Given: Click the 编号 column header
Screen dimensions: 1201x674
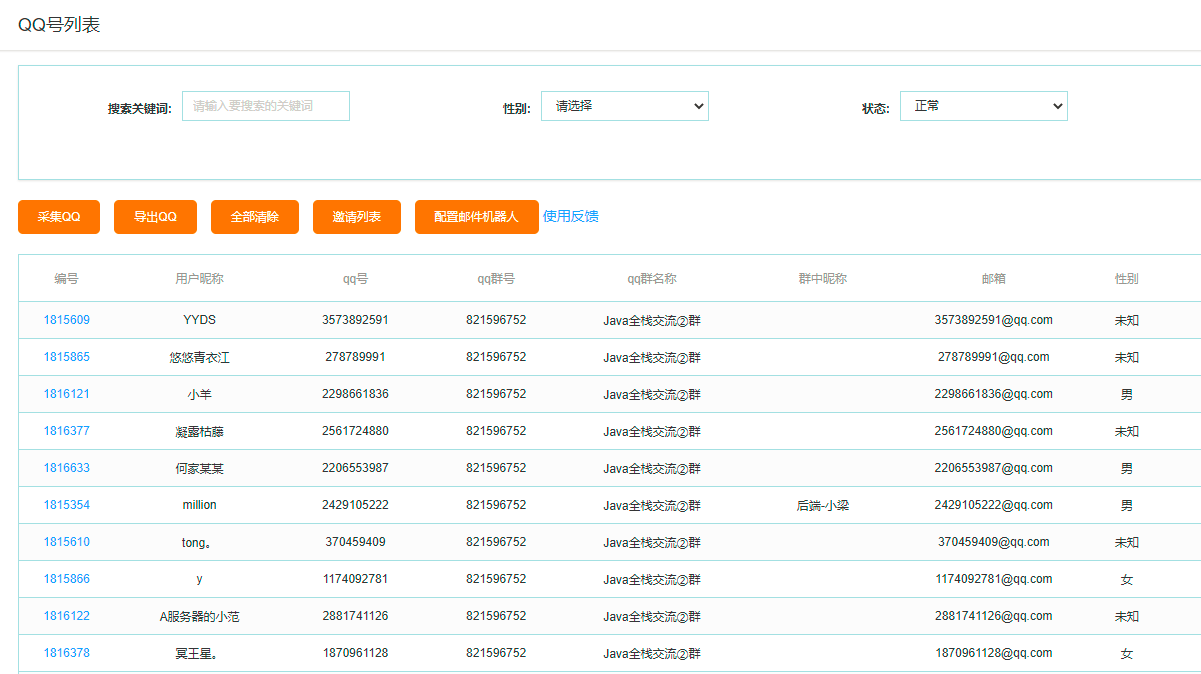Looking at the screenshot, I should [x=66, y=279].
